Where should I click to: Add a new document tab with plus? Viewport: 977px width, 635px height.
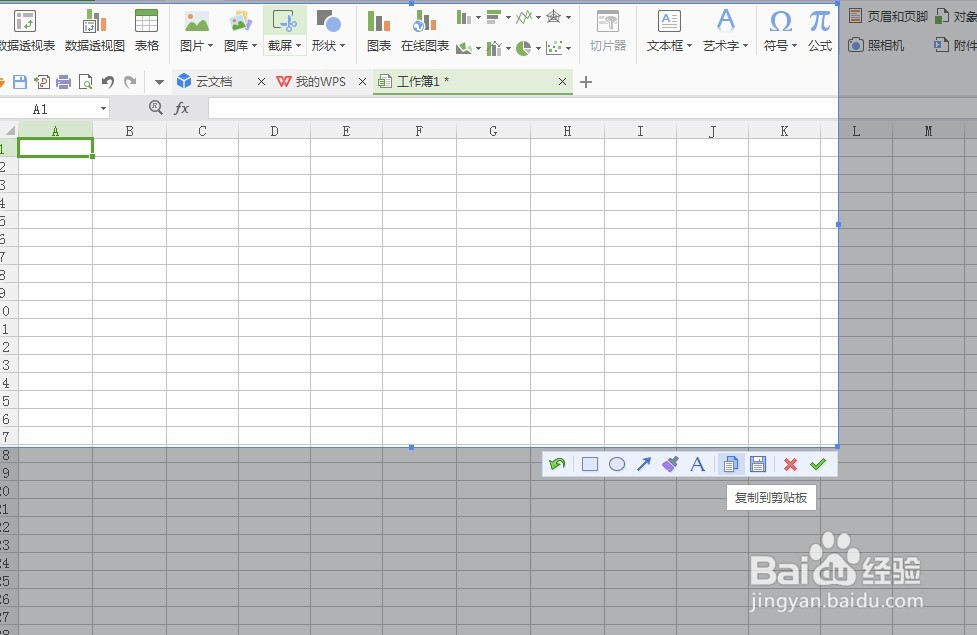(586, 82)
